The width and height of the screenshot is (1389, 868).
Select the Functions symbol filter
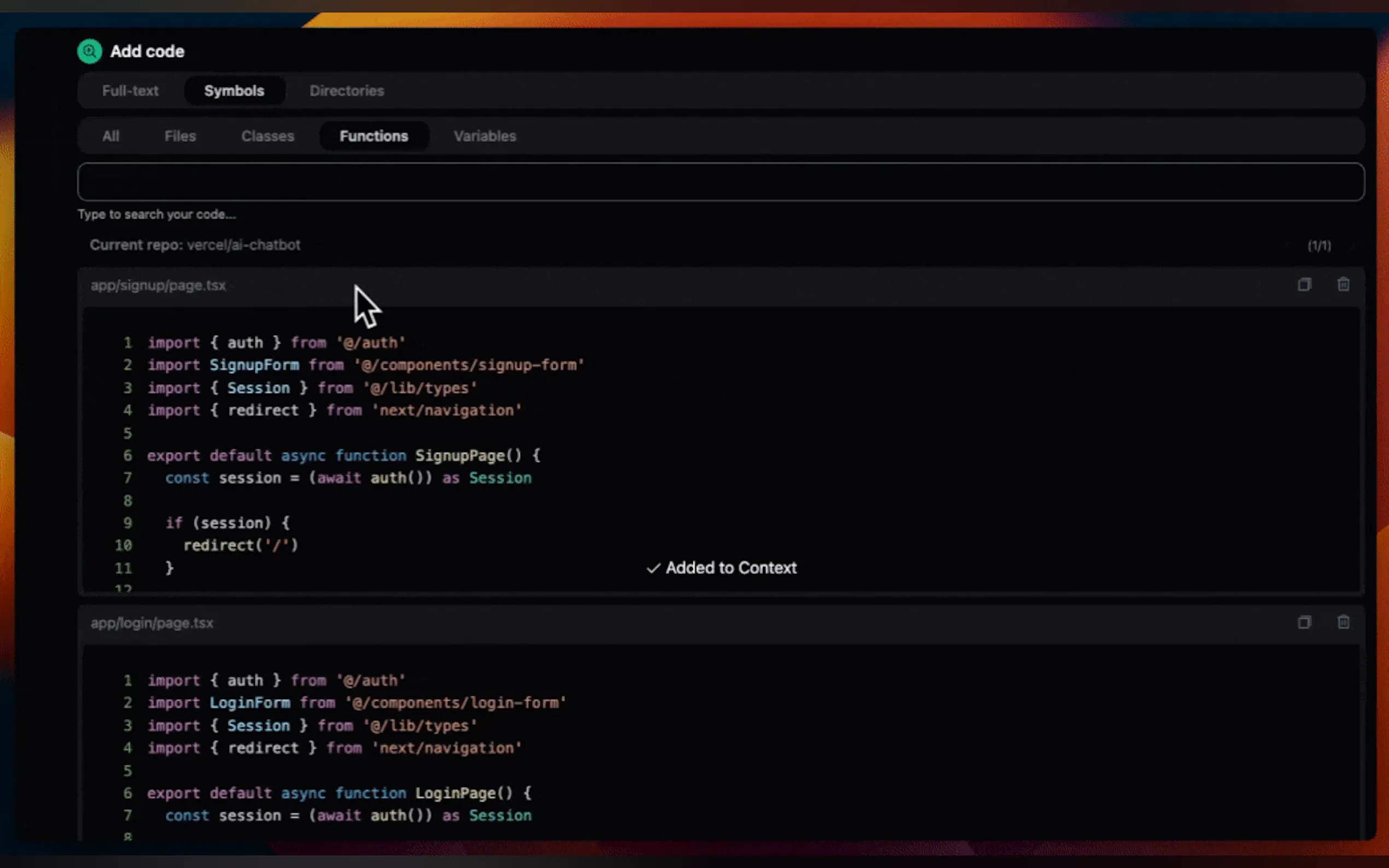tap(374, 136)
